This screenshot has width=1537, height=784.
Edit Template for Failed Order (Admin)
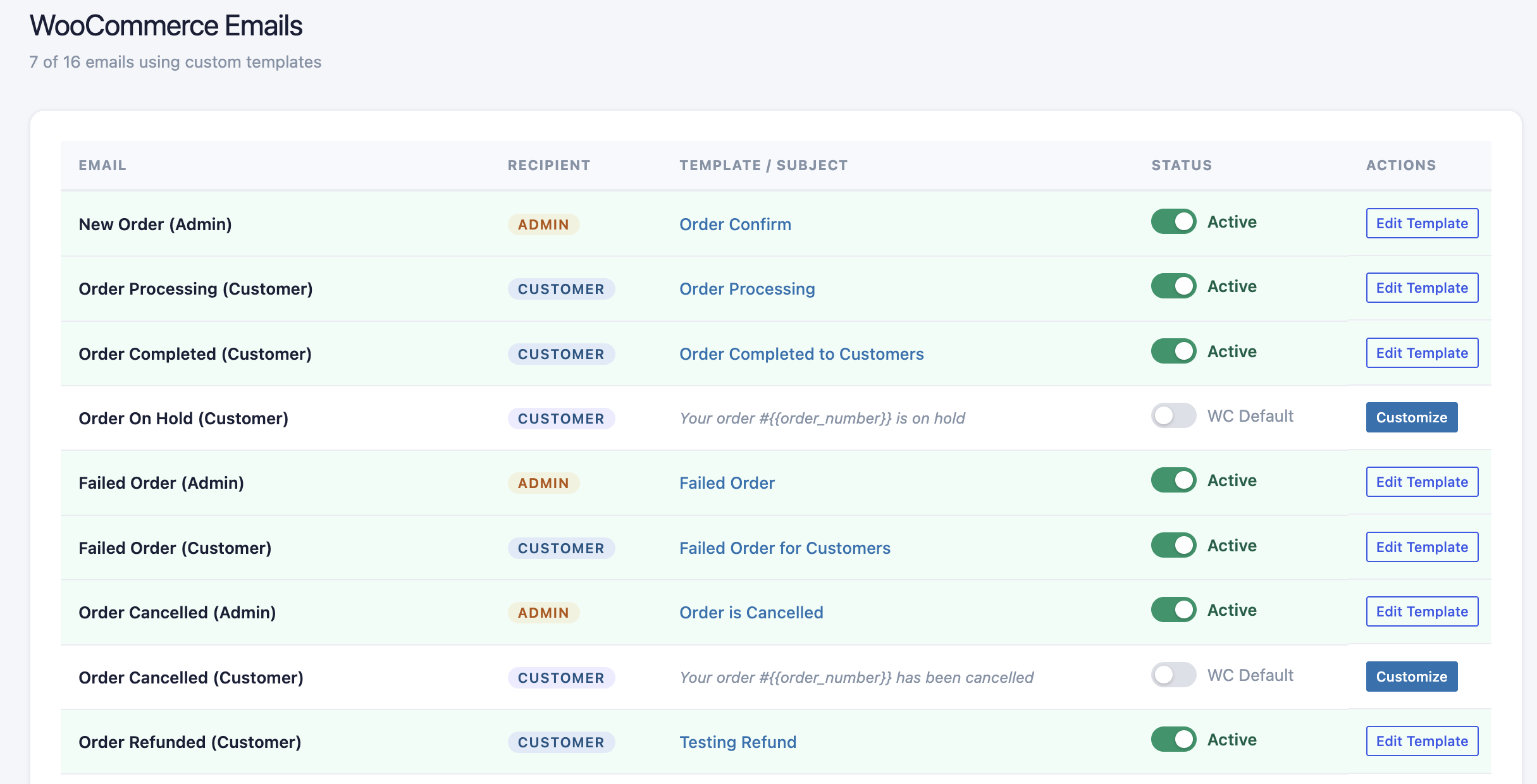click(1422, 482)
